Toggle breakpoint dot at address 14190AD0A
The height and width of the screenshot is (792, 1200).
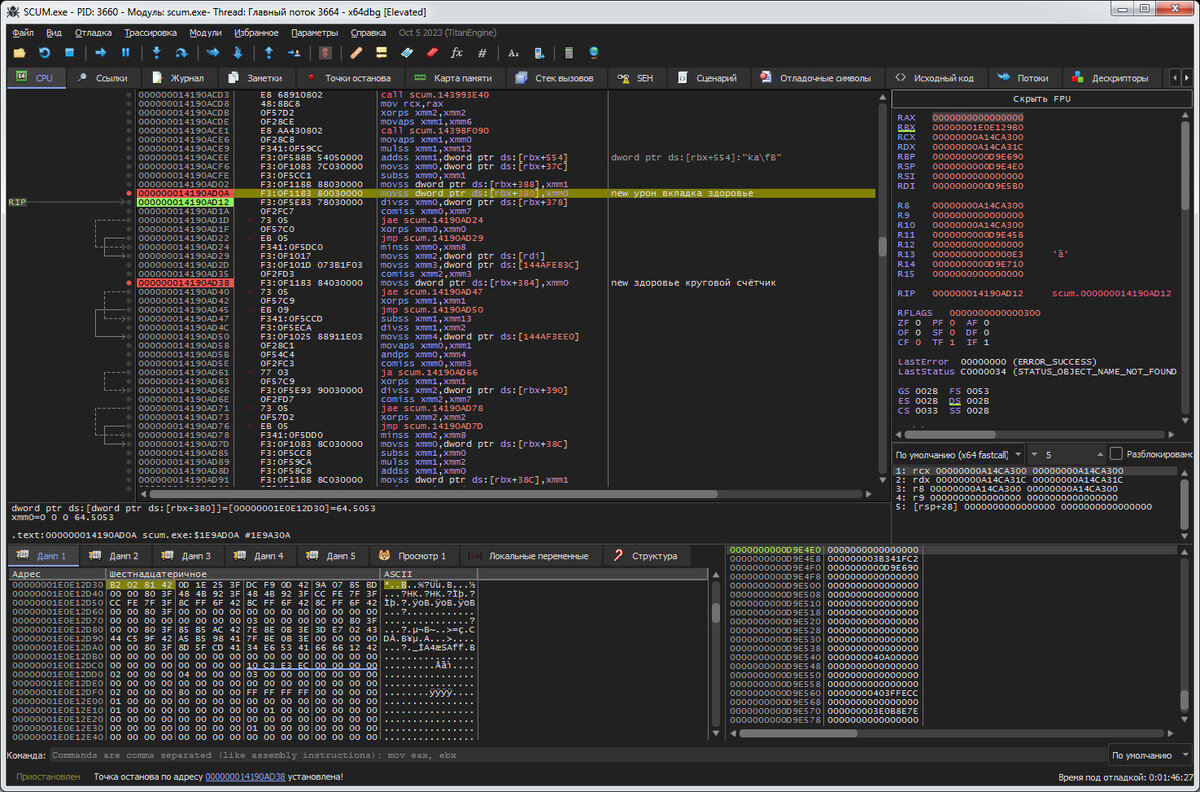(129, 193)
